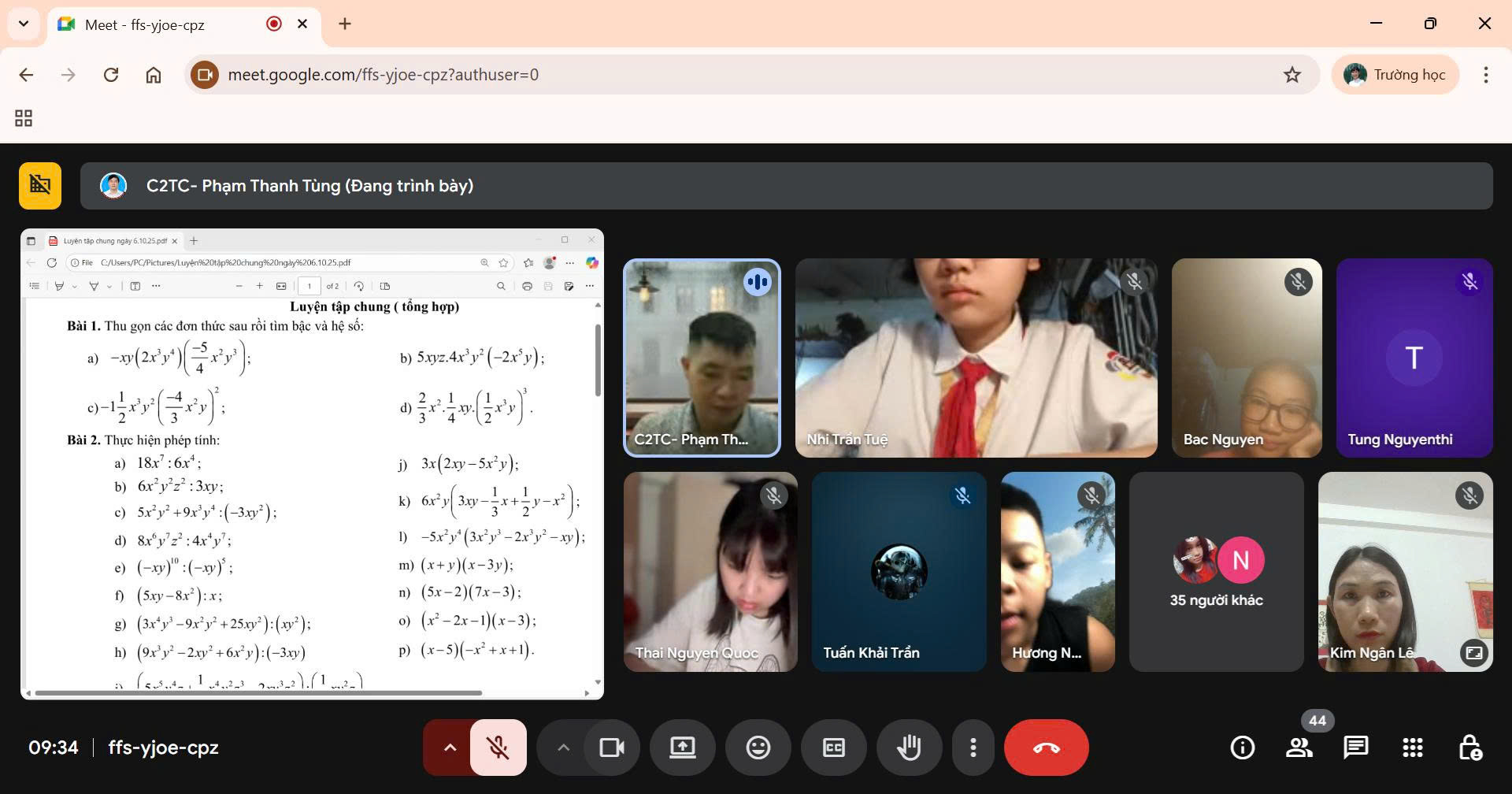The height and width of the screenshot is (794, 1512).
Task: Open the emoji reactions button
Action: (758, 748)
